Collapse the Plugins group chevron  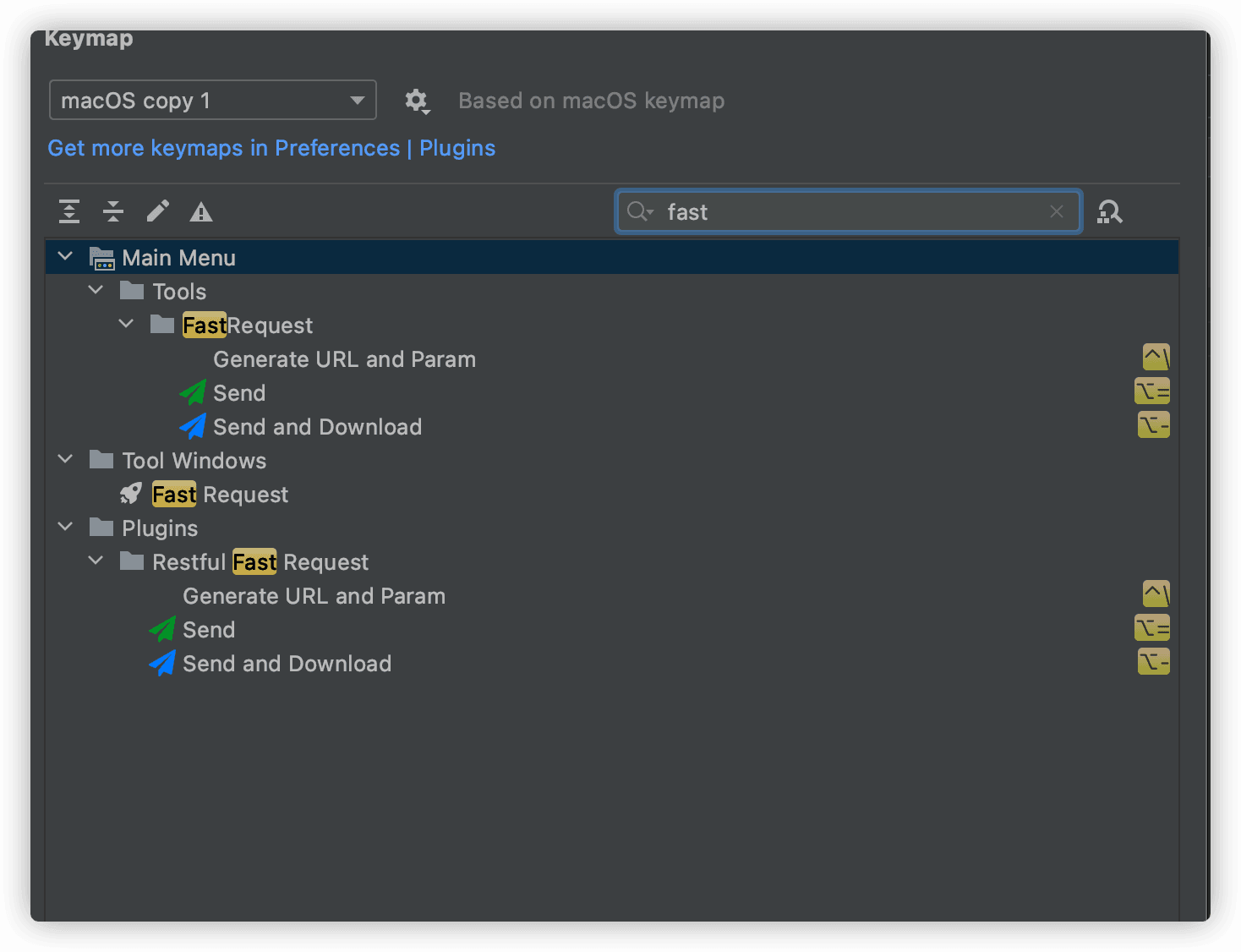(65, 527)
